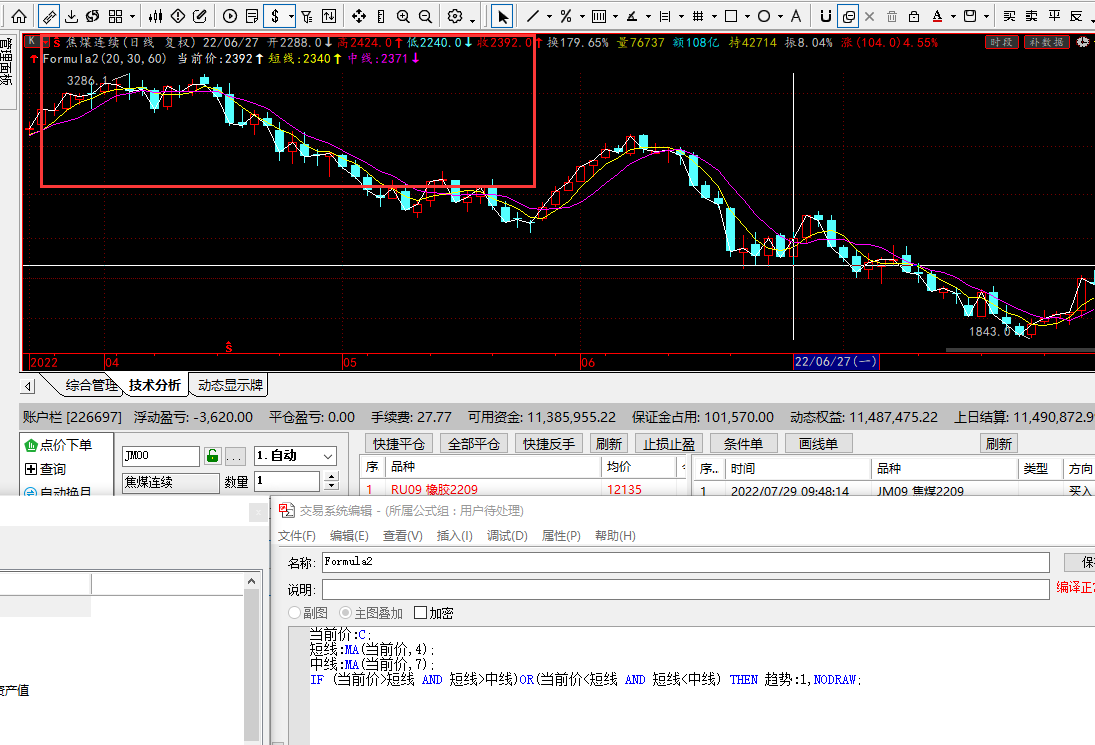Open the 调试(D) menu
The height and width of the screenshot is (745, 1095).
(x=507, y=536)
